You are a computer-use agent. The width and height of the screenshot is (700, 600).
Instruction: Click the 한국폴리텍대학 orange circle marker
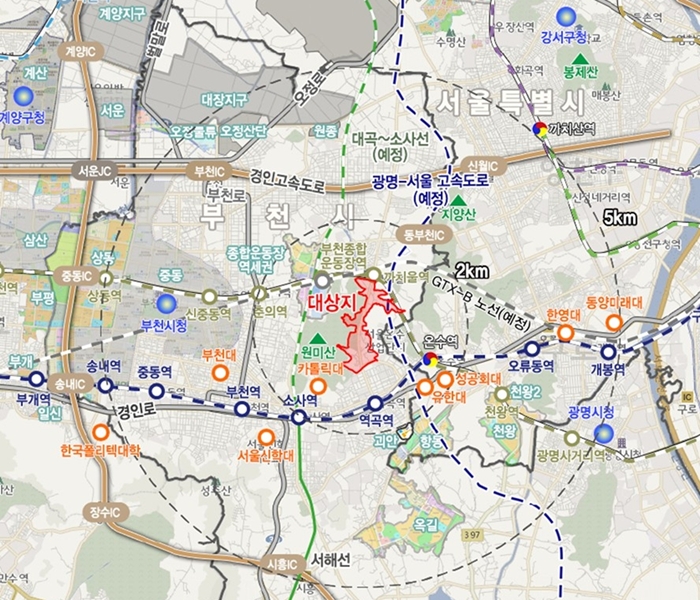coord(101,432)
